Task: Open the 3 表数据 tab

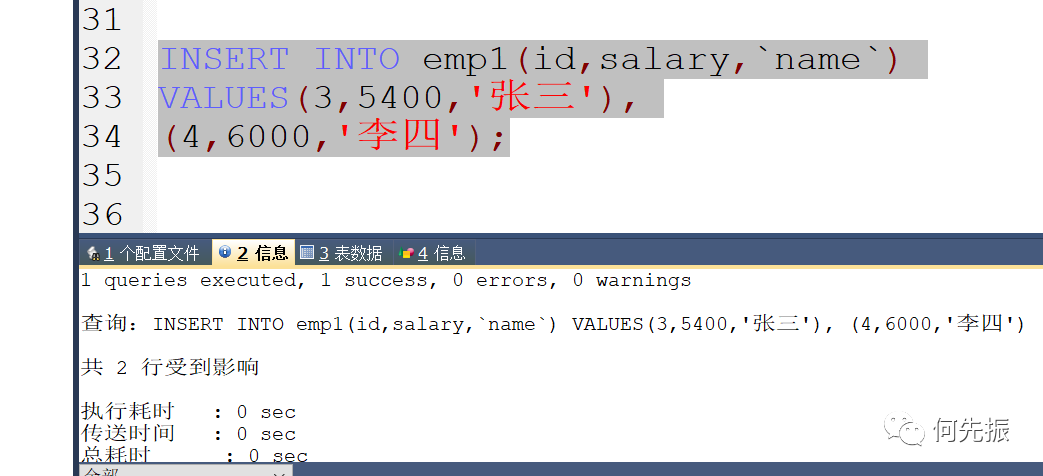Action: [342, 253]
